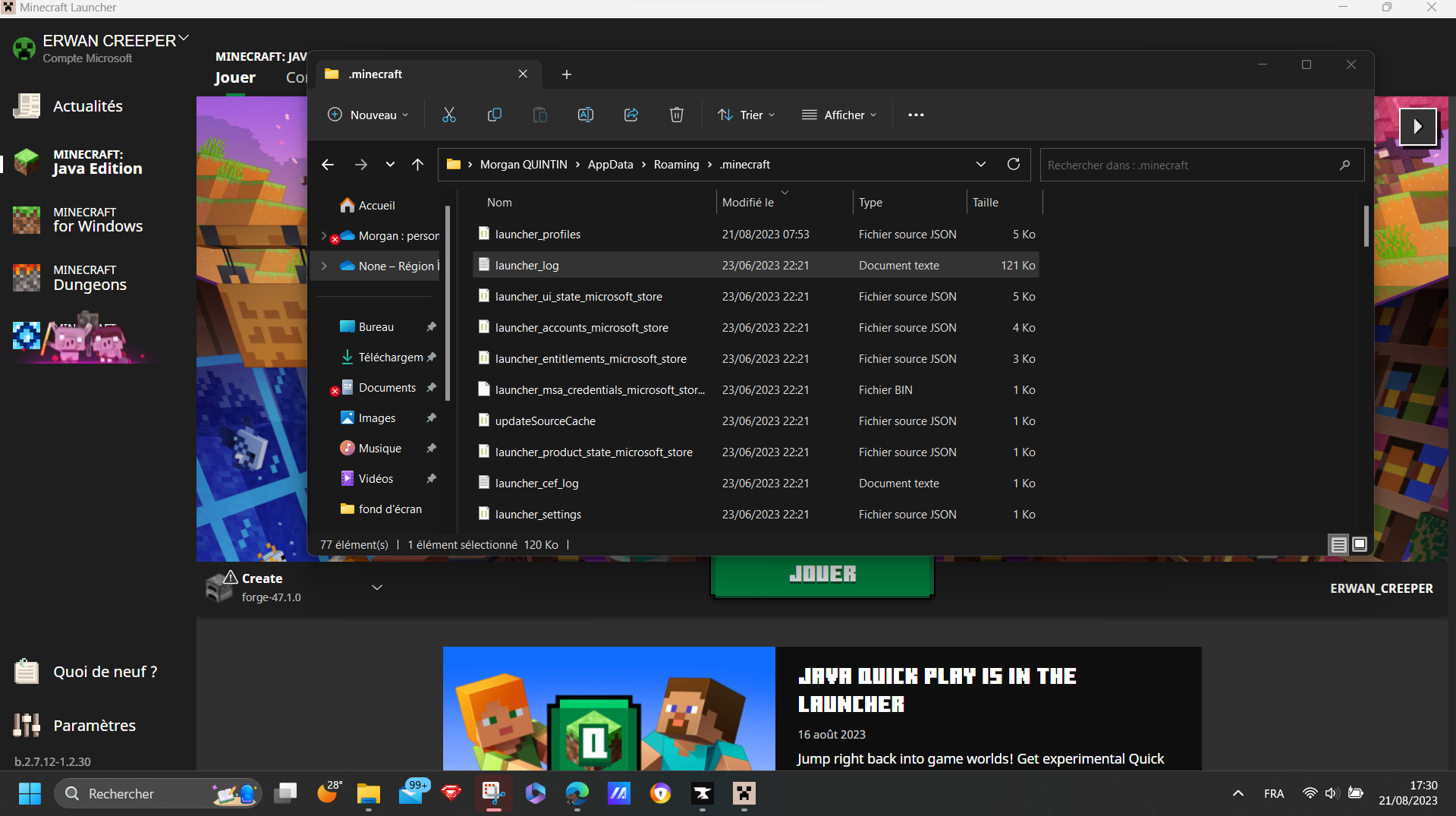Click the Copy icon in Explorer toolbar
The height and width of the screenshot is (816, 1456).
[x=495, y=115]
